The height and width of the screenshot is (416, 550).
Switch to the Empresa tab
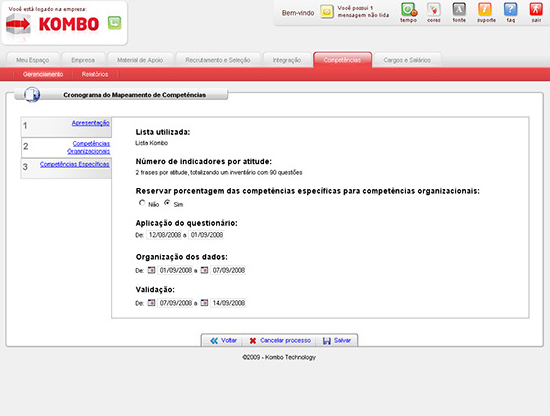click(x=83, y=60)
